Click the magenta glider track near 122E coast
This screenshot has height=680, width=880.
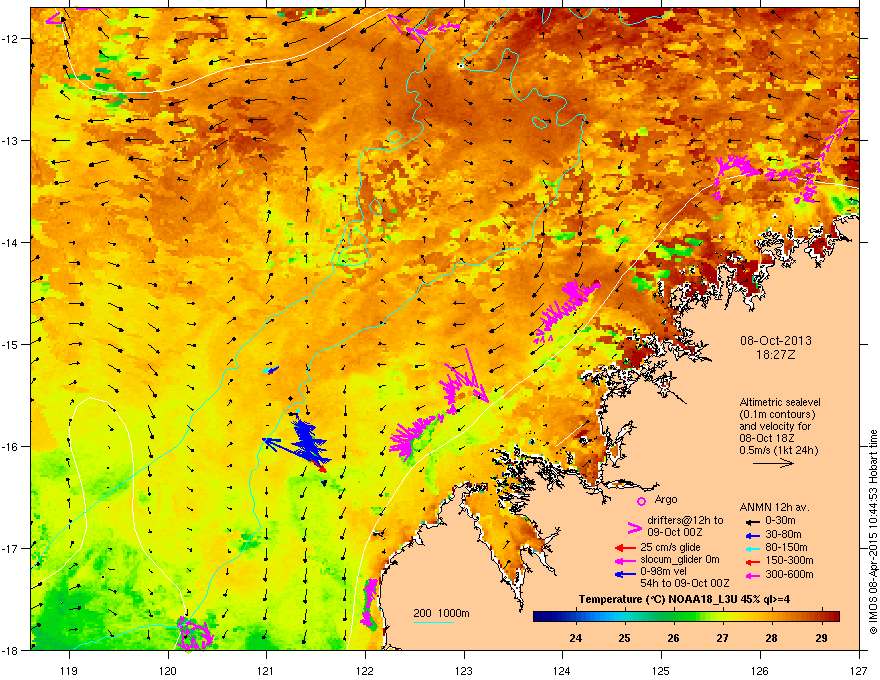[369, 603]
